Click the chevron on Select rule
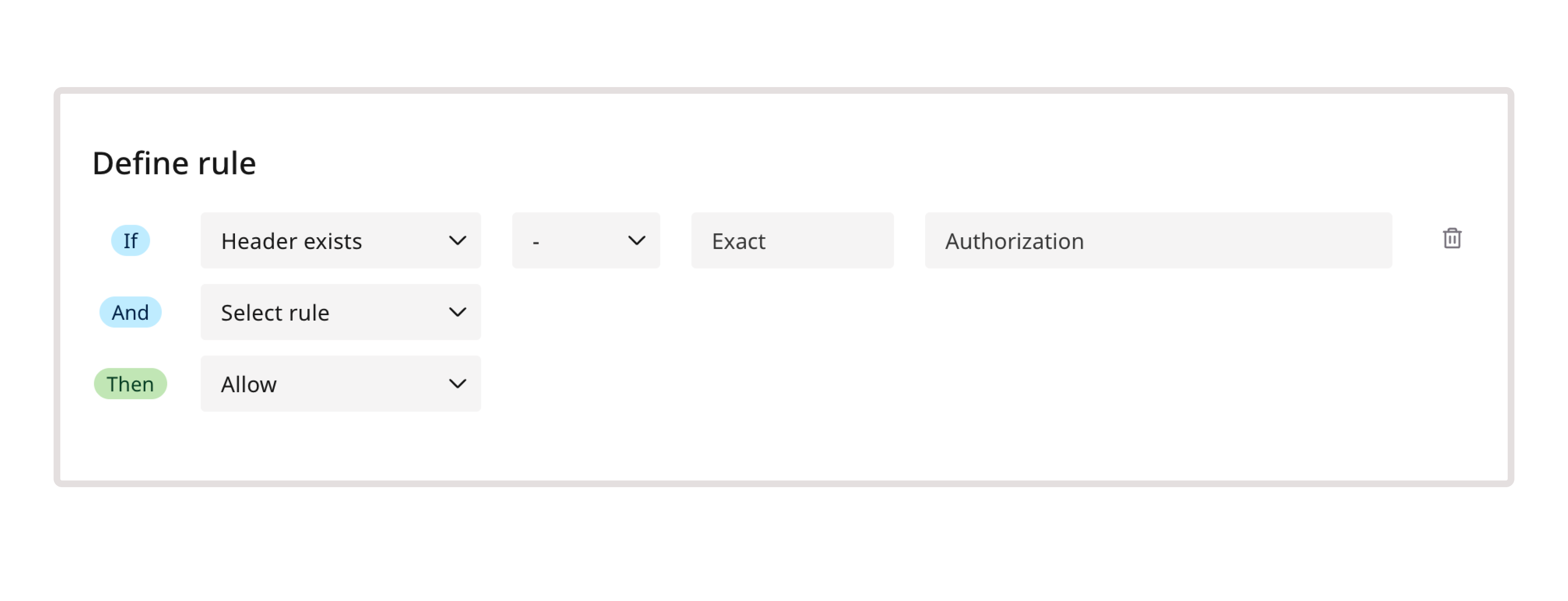The width and height of the screenshot is (1568, 601). pyautogui.click(x=458, y=312)
